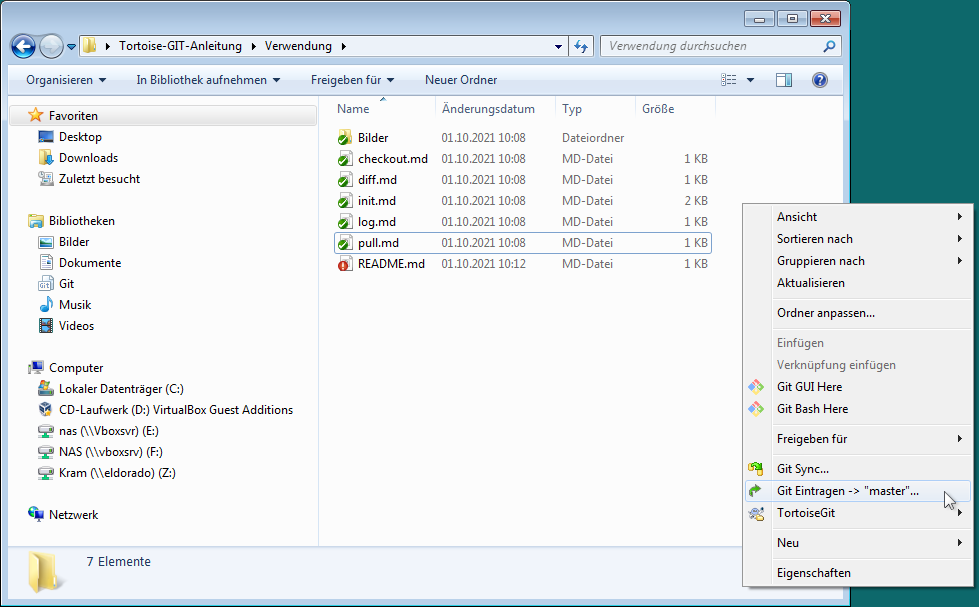Click the Git library icon
The width and height of the screenshot is (979, 607).
click(46, 284)
